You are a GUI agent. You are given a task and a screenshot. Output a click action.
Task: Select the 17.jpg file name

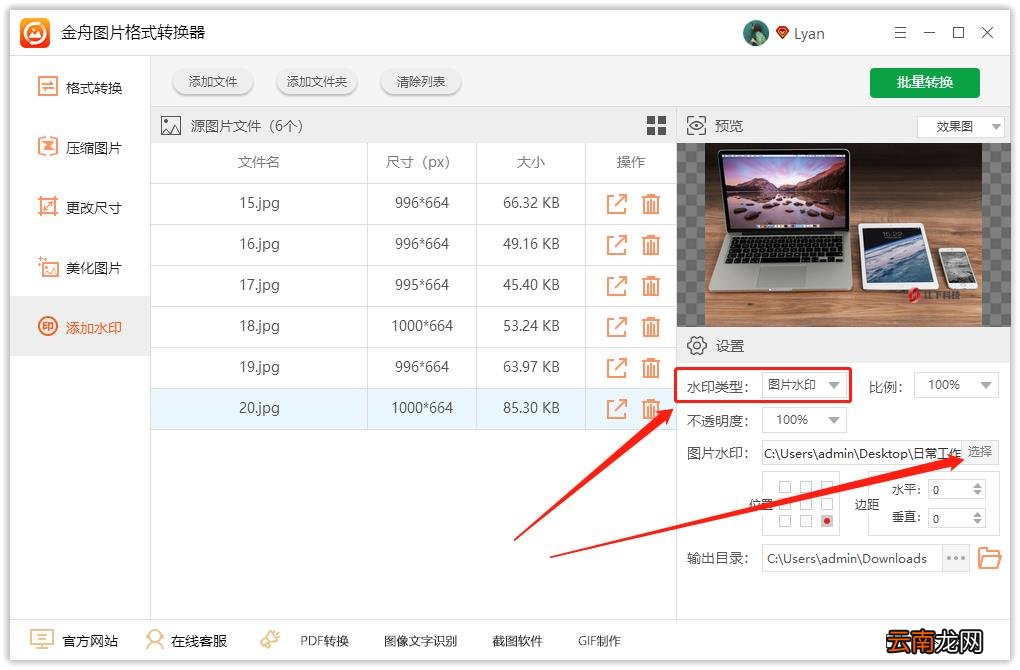[259, 285]
